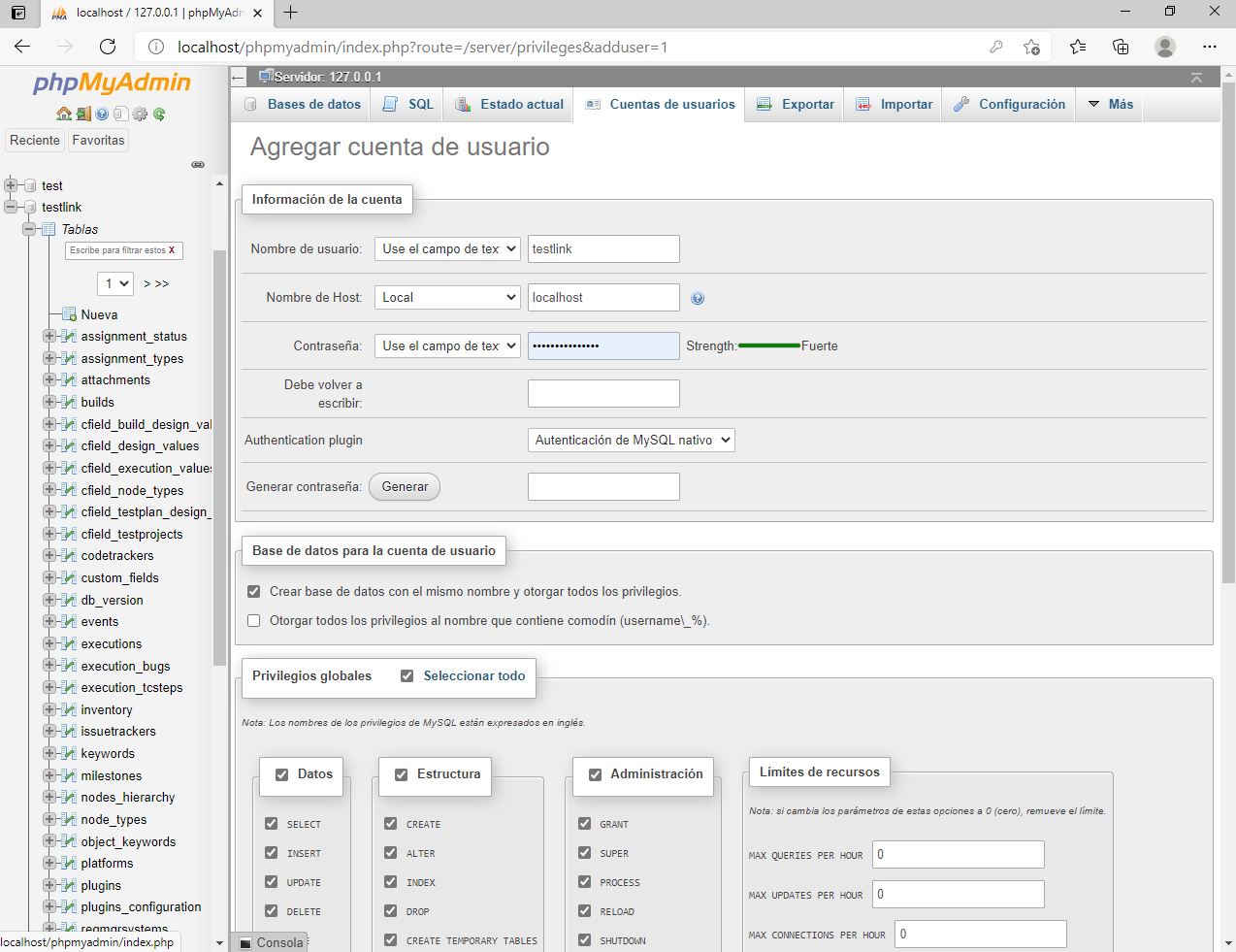Click the log out door icon
This screenshot has width=1236, height=952.
click(x=83, y=114)
